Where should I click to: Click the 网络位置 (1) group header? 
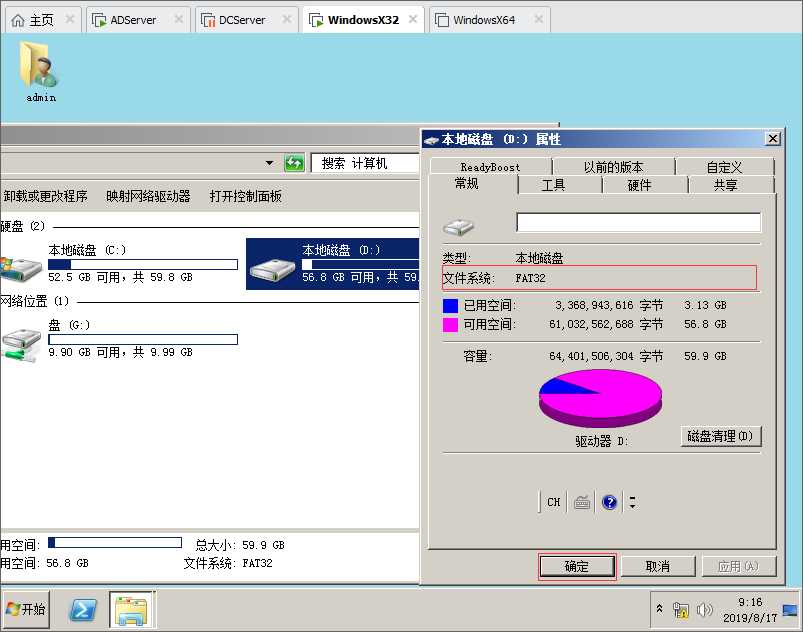click(x=34, y=301)
